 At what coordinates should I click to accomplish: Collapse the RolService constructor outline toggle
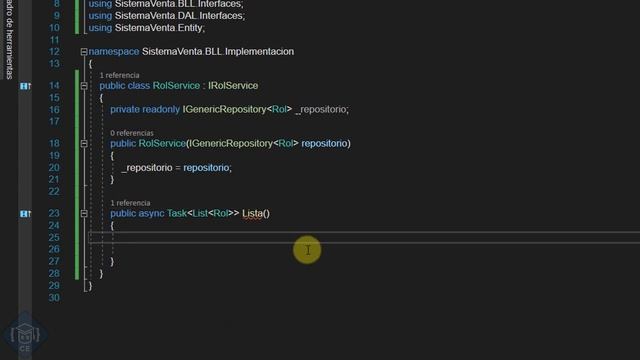point(84,144)
